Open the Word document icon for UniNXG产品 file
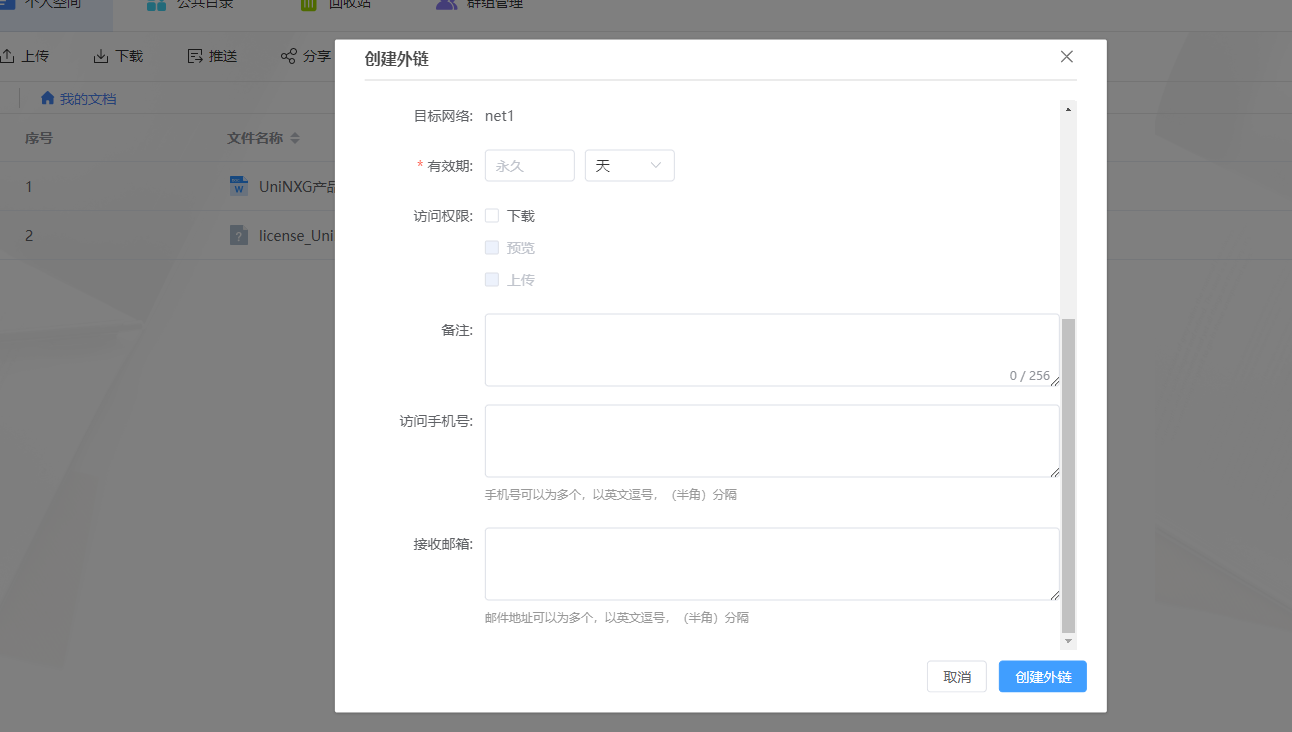This screenshot has height=732, width=1292. [x=240, y=186]
